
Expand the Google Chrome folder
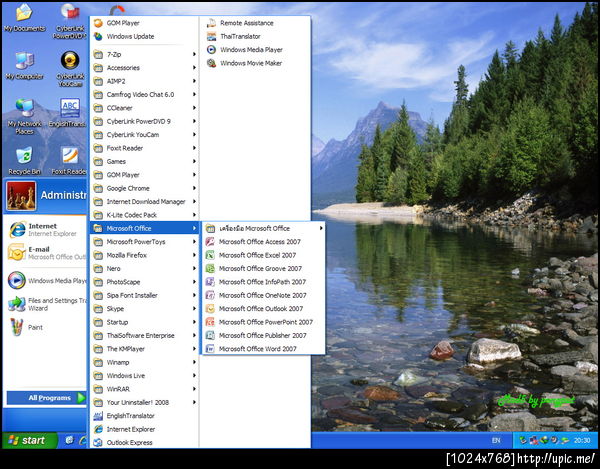click(x=145, y=188)
